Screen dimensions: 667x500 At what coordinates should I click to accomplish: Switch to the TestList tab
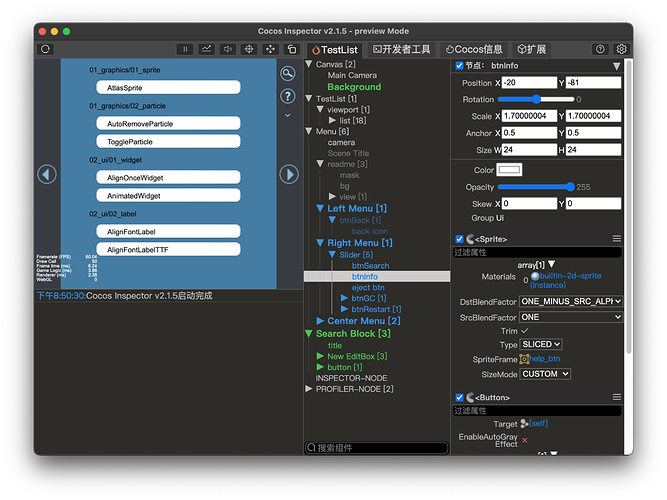click(335, 50)
